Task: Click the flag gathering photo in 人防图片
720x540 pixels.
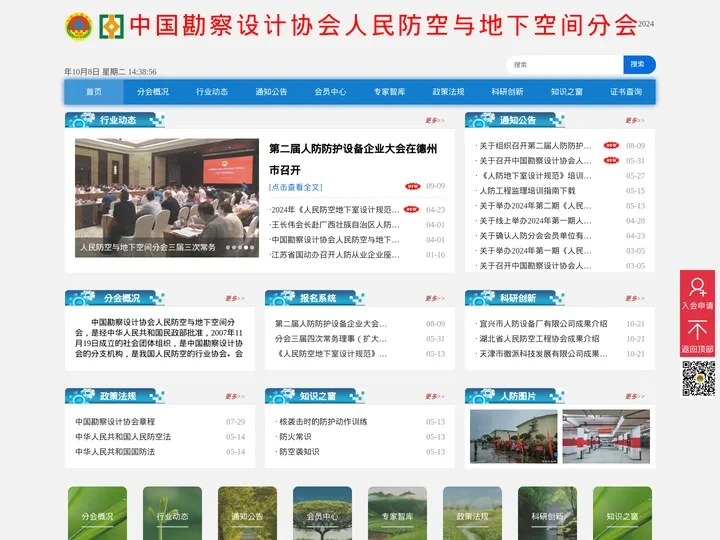Action: click(x=514, y=436)
